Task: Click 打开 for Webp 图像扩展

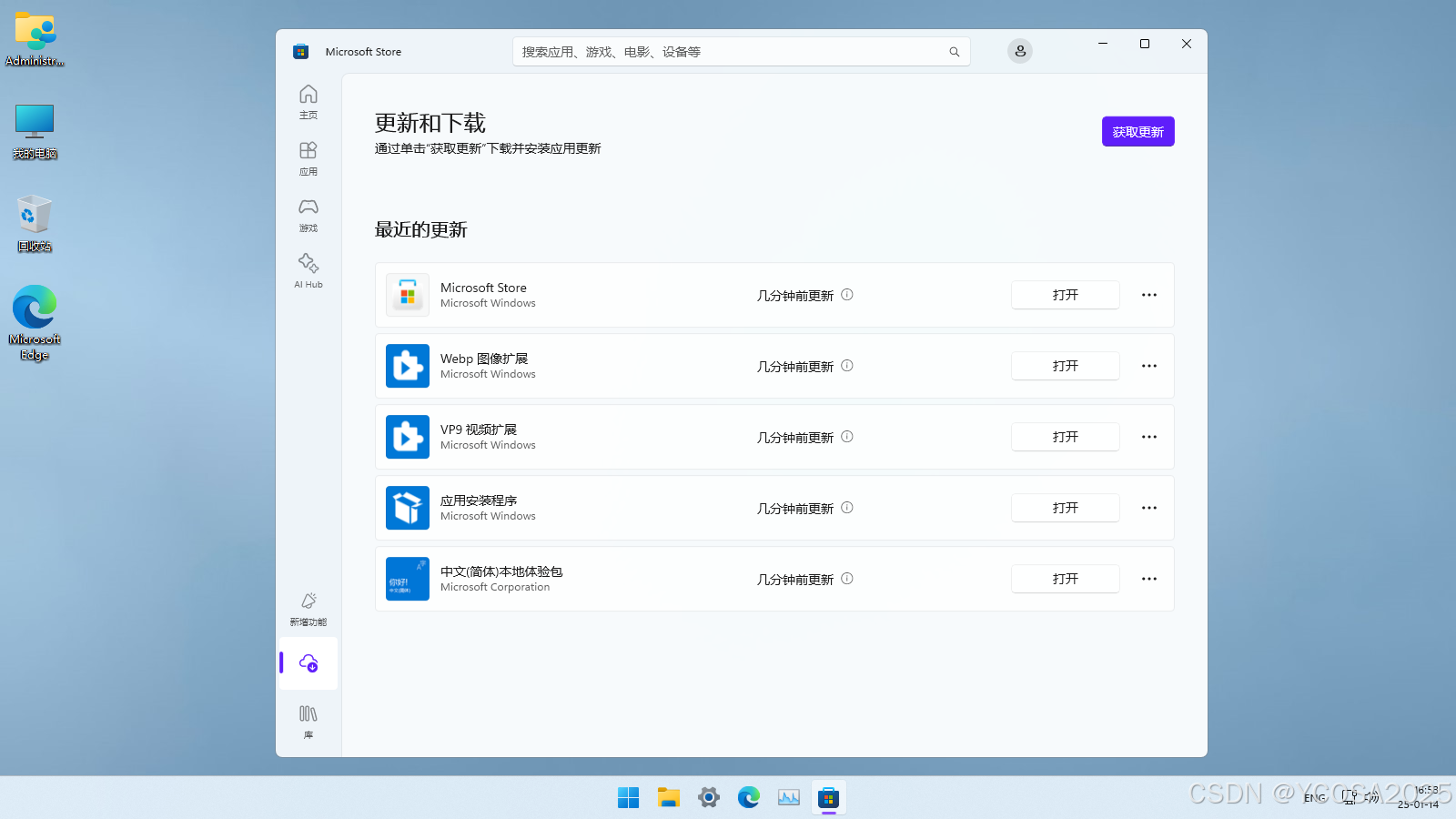Action: [1066, 366]
